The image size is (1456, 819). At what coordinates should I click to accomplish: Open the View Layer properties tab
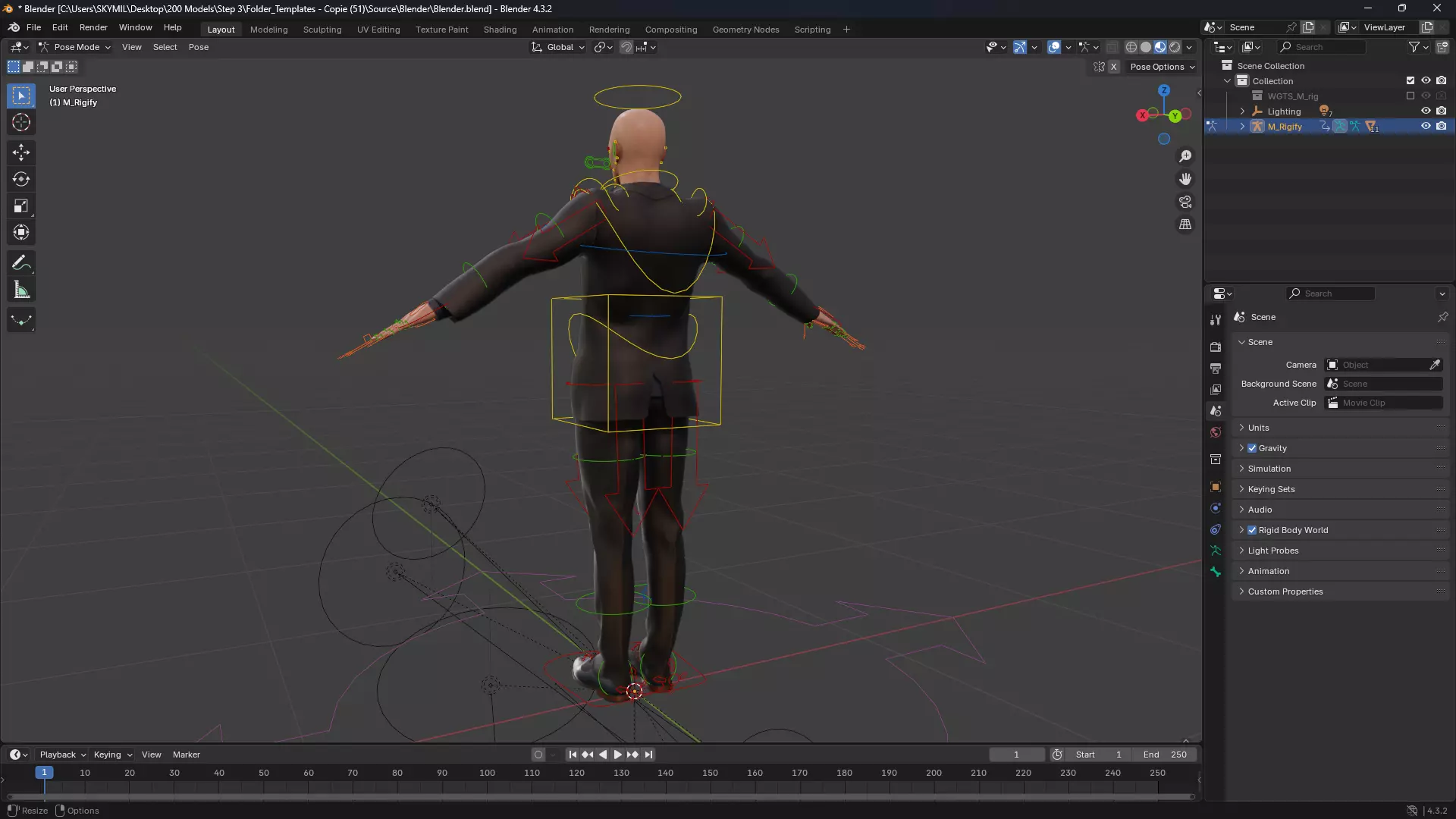click(x=1216, y=389)
